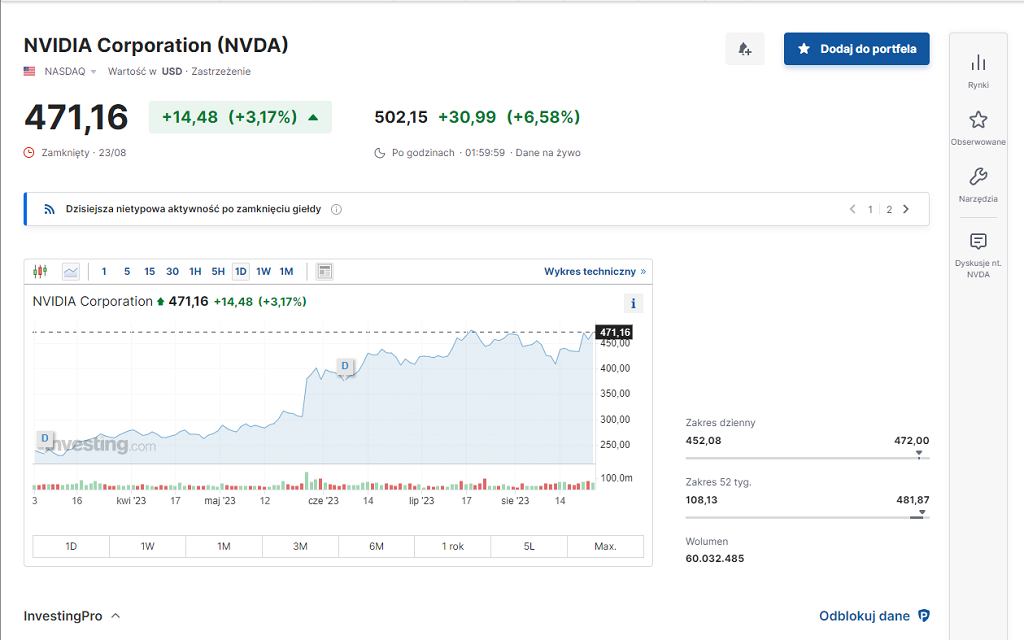Open the Obserwowane star icon
Screen dimensions: 1024x640
click(x=978, y=120)
